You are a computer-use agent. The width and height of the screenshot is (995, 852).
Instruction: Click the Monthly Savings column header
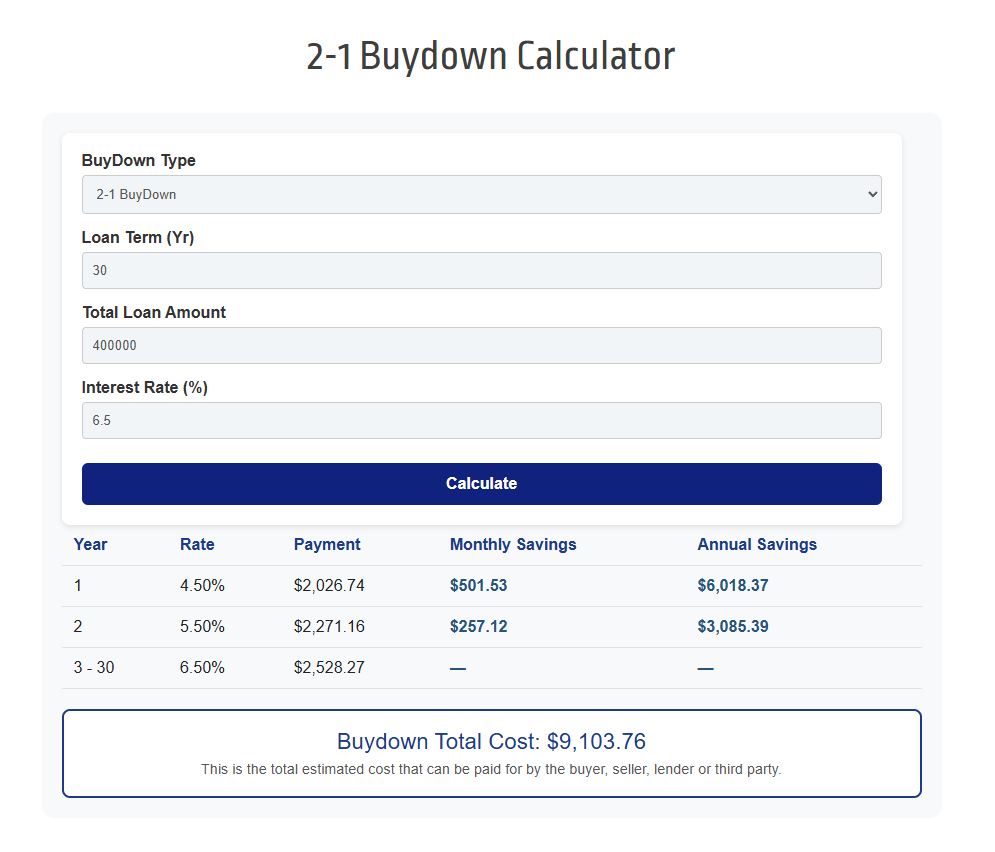[x=513, y=544]
